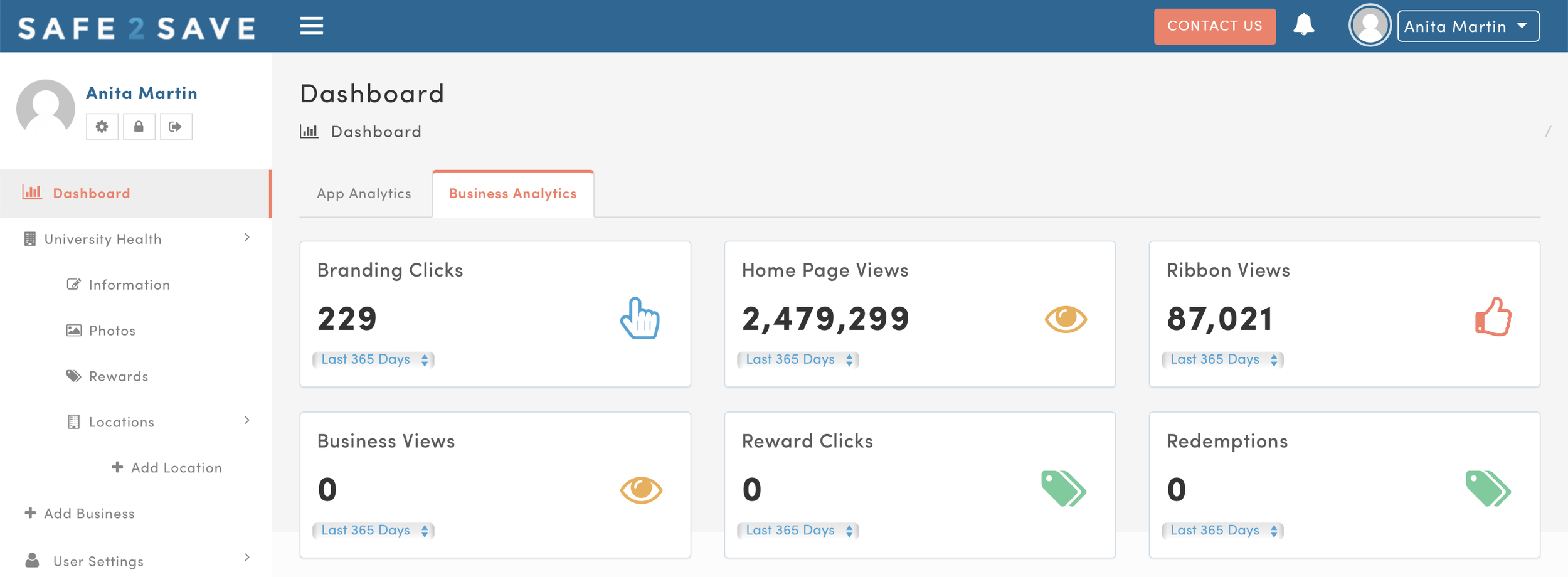
Task: Open account settings gear icon under Anita Martin
Action: point(102,127)
